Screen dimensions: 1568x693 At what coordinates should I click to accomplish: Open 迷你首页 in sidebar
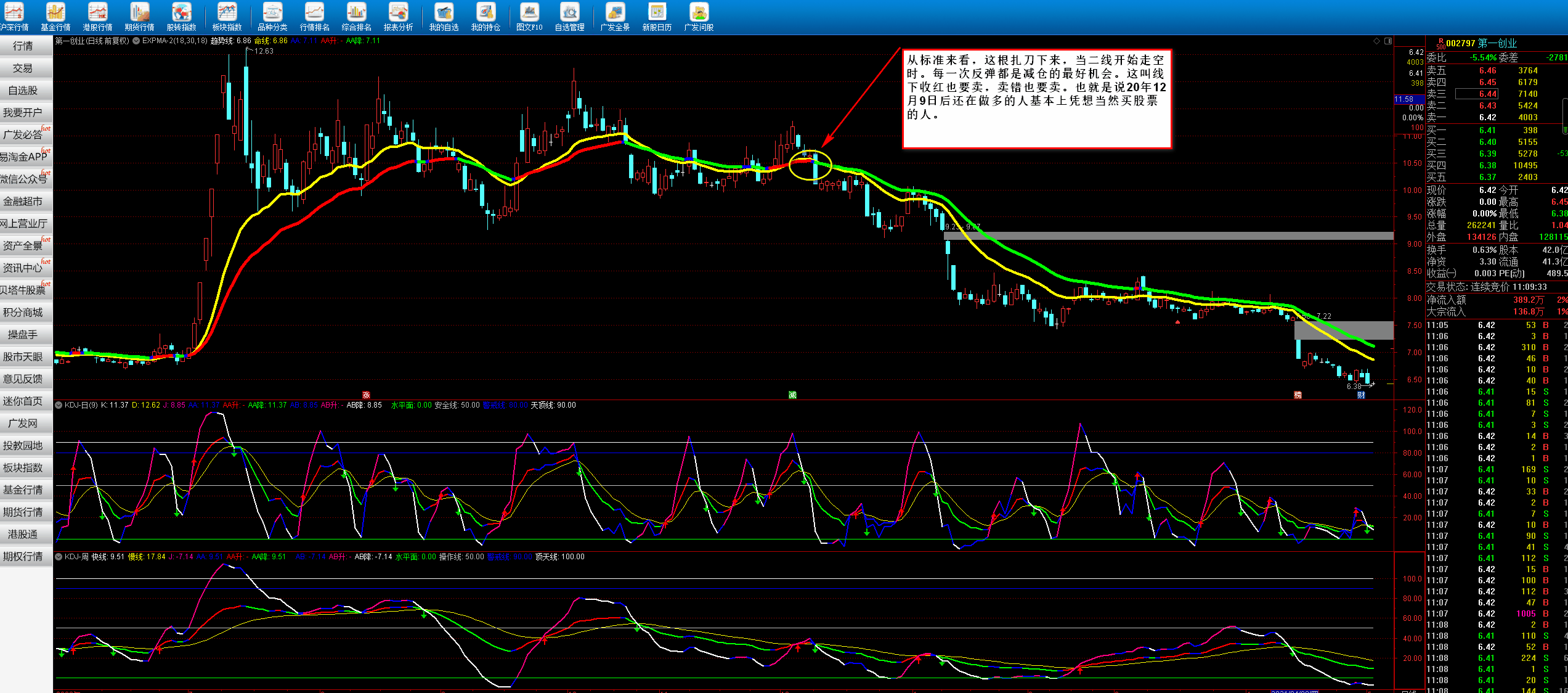tap(26, 401)
